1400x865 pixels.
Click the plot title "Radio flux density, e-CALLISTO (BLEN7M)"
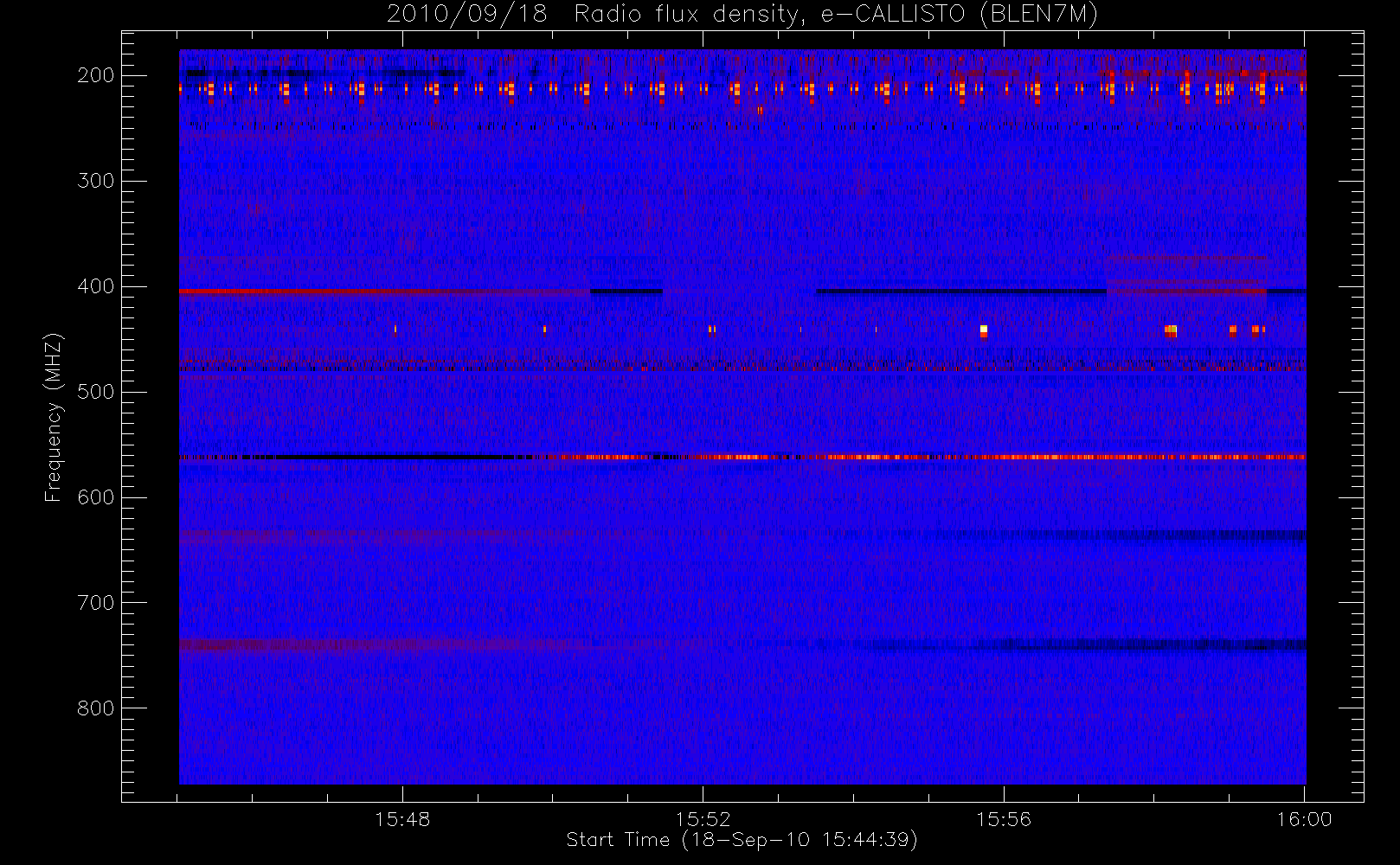(742, 15)
